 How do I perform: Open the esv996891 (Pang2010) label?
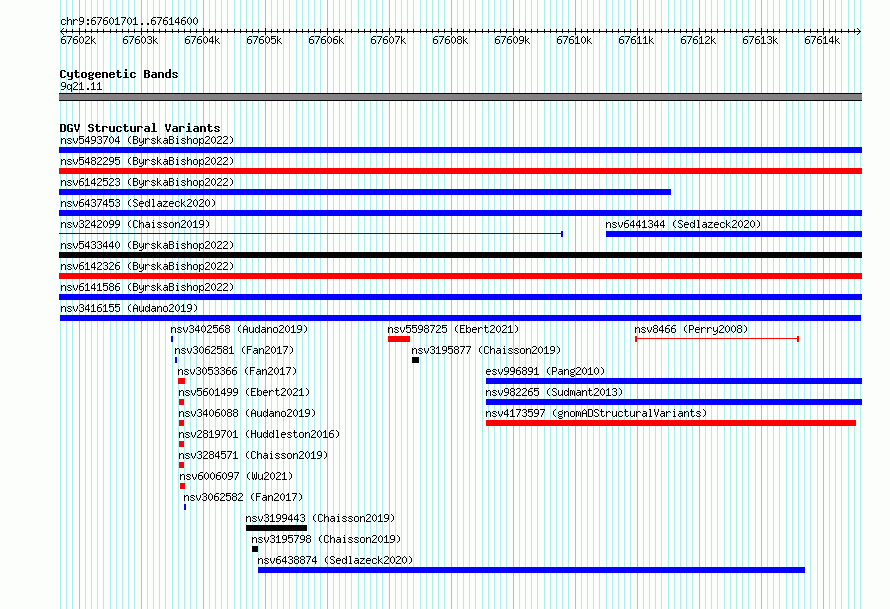tap(545, 371)
